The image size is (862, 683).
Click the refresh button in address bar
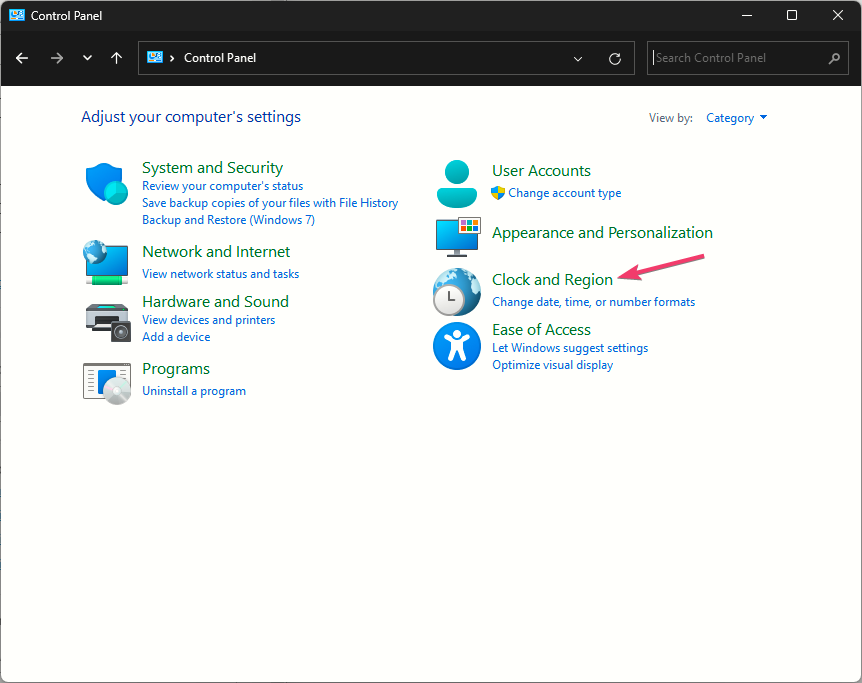pyautogui.click(x=615, y=58)
